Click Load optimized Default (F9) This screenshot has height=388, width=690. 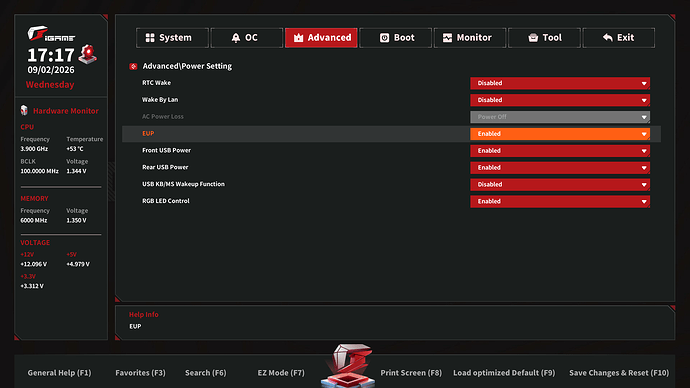504,373
